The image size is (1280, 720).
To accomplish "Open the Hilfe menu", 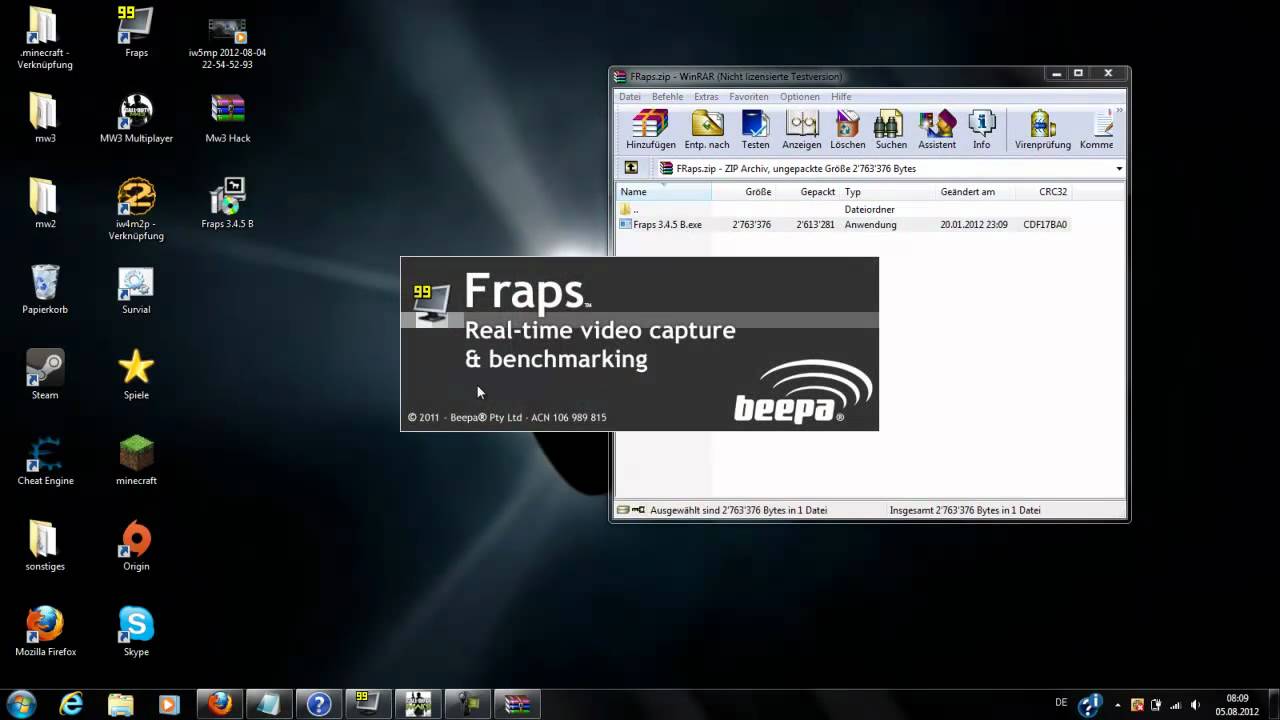I will pos(841,97).
